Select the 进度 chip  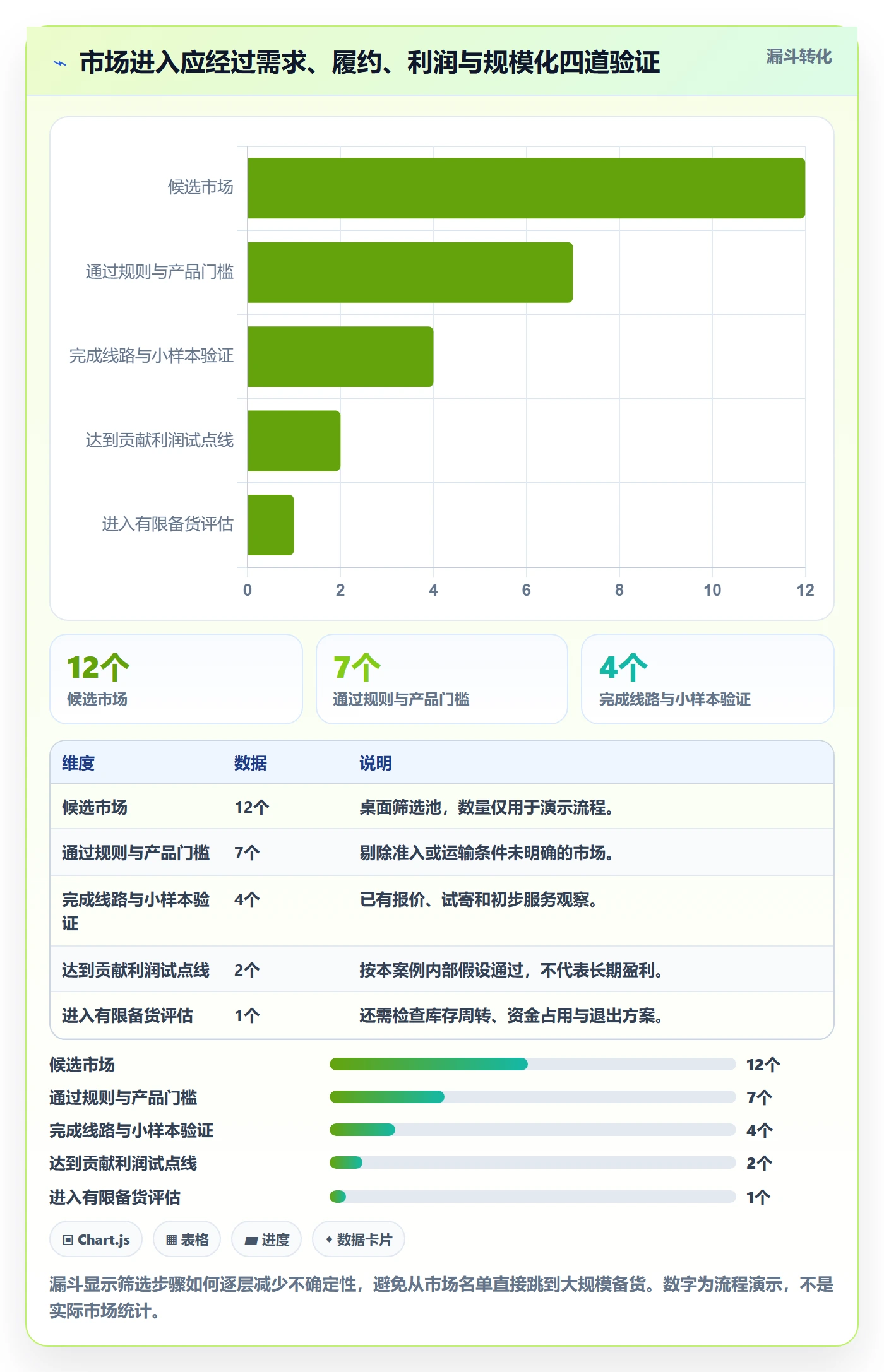[x=266, y=1239]
